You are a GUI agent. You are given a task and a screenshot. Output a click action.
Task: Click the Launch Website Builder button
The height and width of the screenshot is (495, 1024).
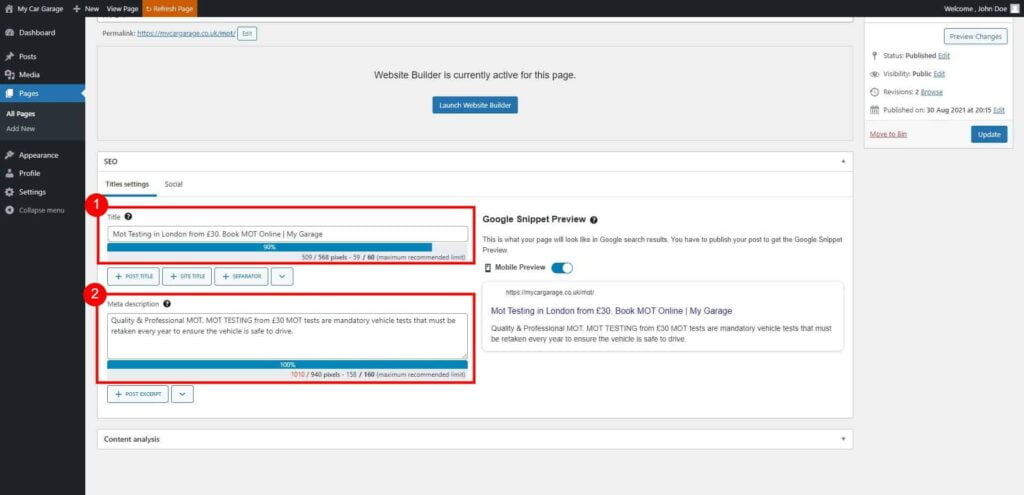(475, 105)
